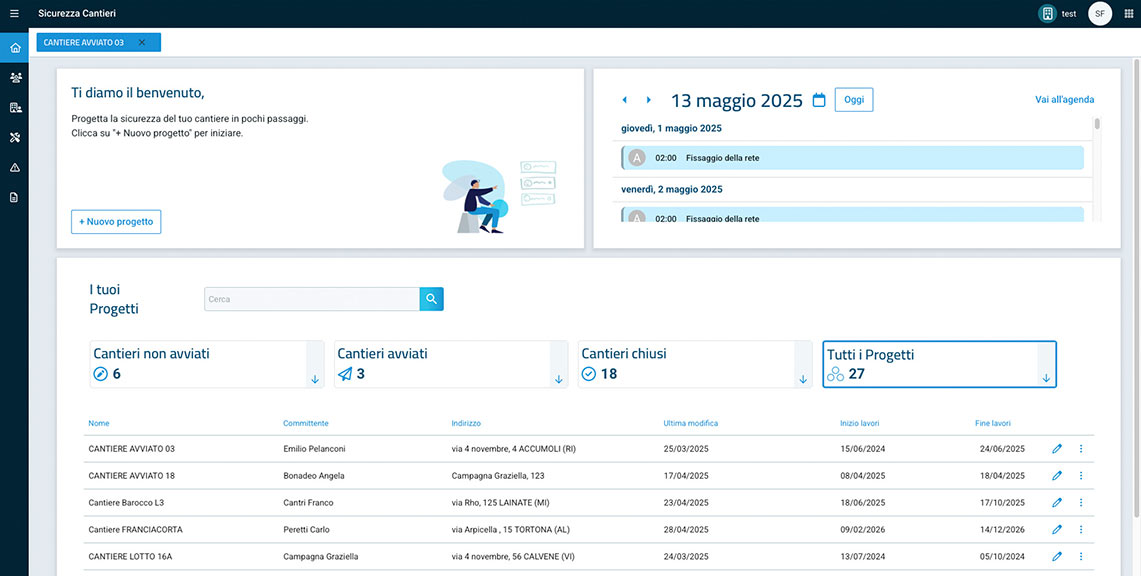The image size is (1141, 576).
Task: Open the apps grid icon
Action: pyautogui.click(x=1129, y=14)
